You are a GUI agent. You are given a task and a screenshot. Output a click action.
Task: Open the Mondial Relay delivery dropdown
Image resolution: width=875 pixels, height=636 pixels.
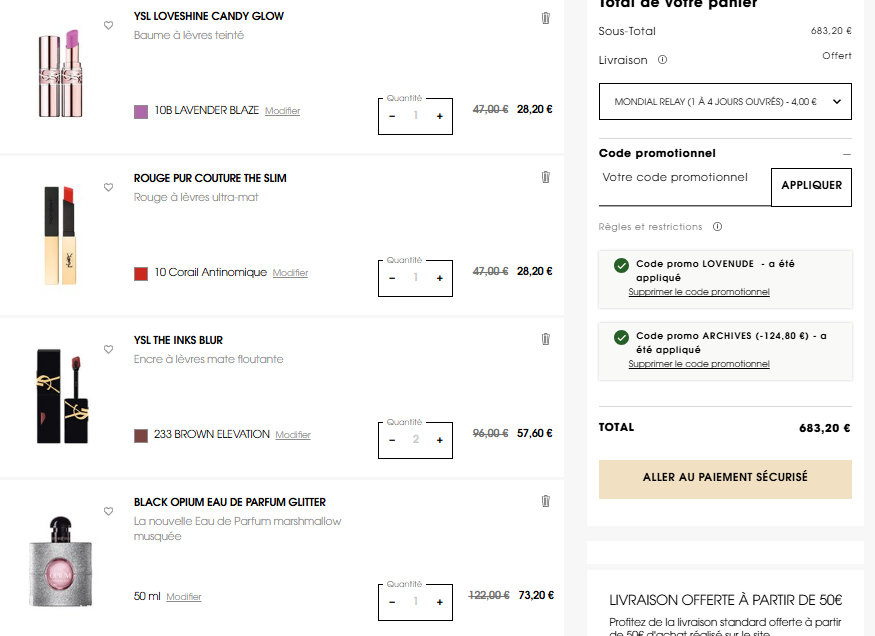[725, 102]
